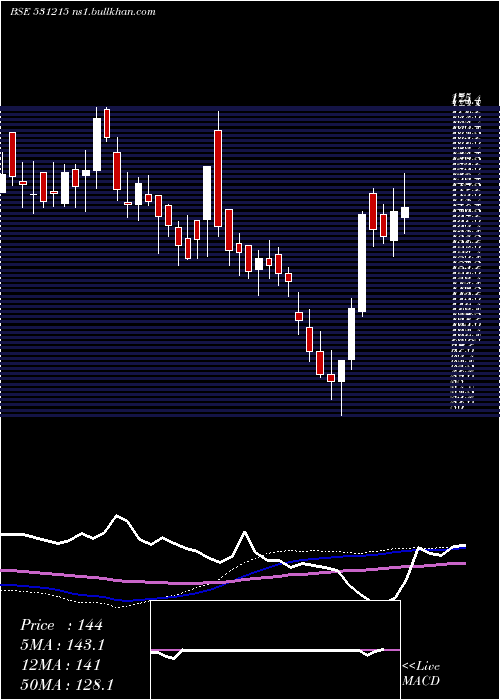Viewport: 500px width, 700px height.
Task: Select the Price : 144 readout
Action: (62, 625)
